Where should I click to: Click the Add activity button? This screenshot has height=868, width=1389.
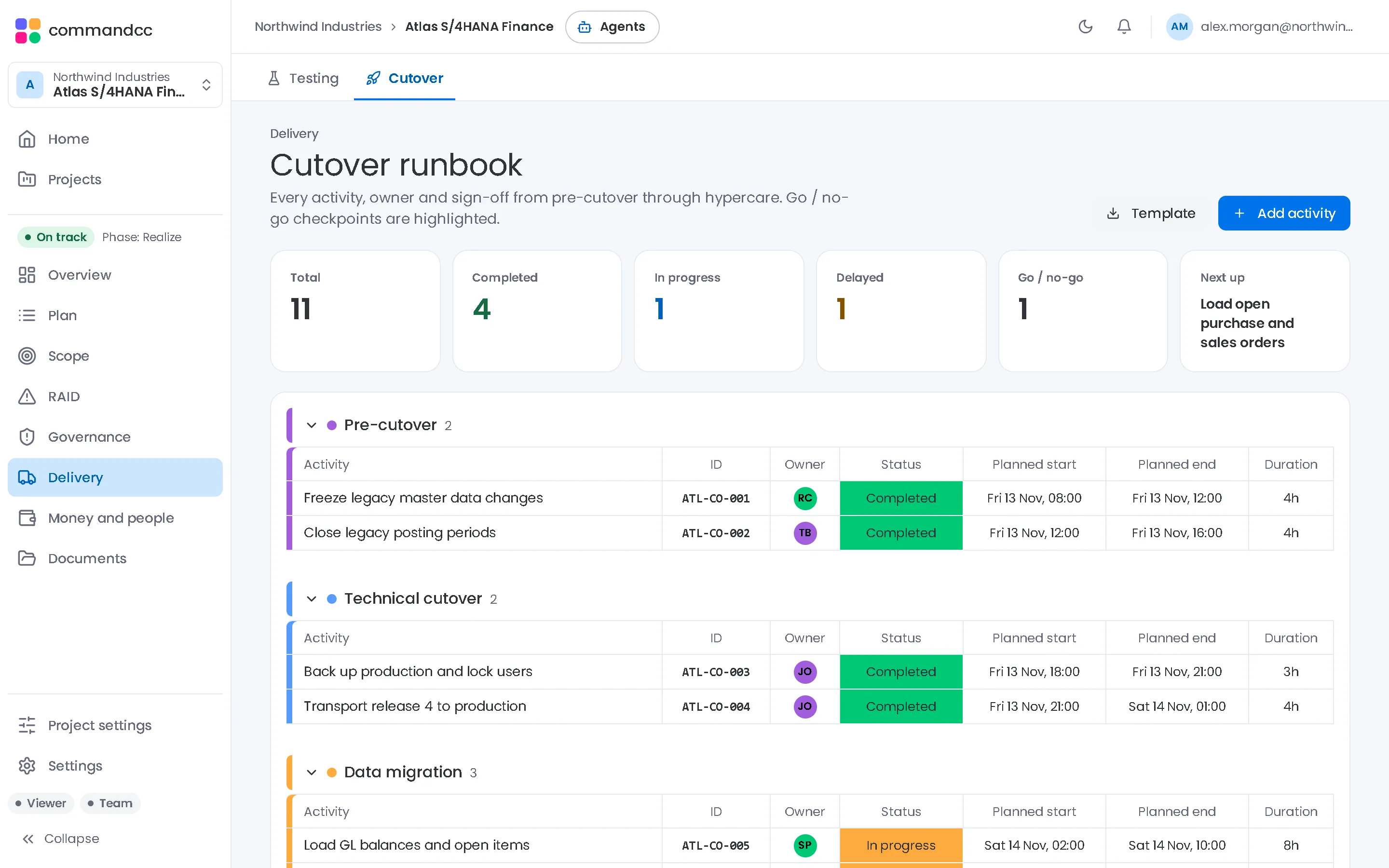tap(1284, 213)
